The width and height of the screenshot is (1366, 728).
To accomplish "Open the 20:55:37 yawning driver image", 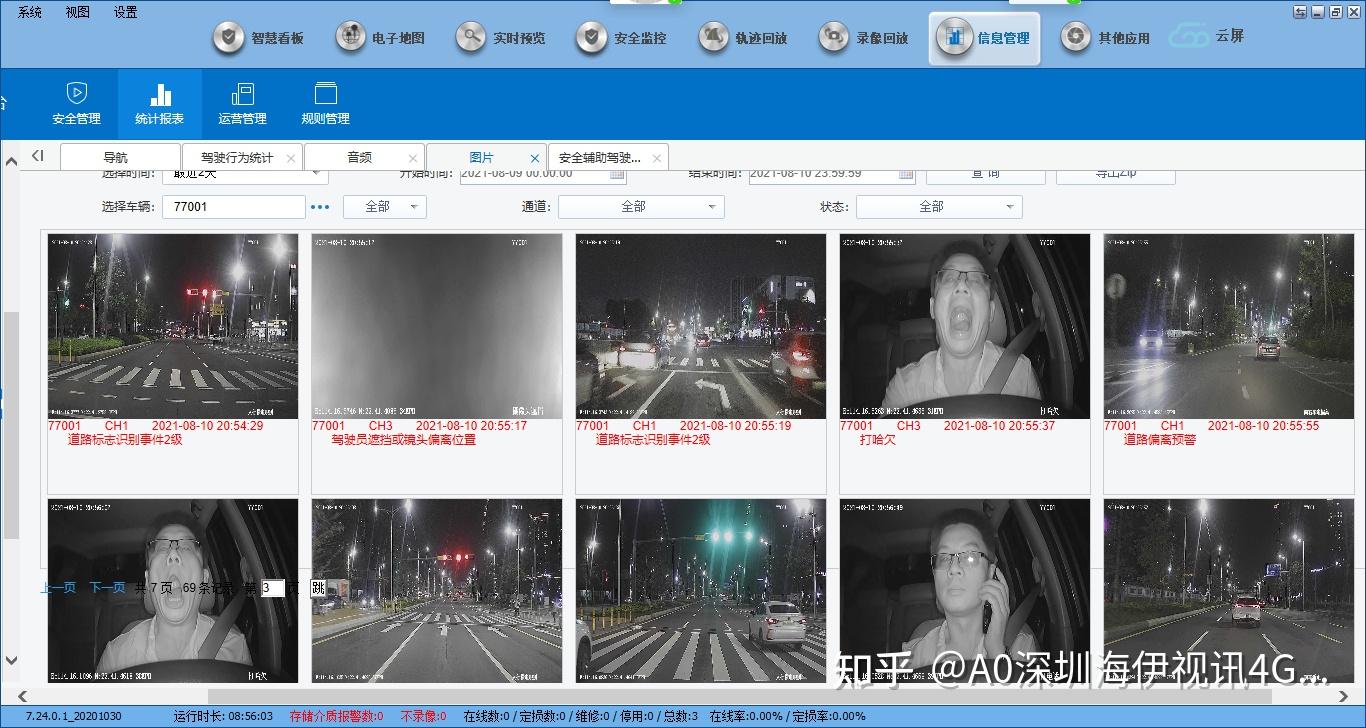I will pos(965,326).
